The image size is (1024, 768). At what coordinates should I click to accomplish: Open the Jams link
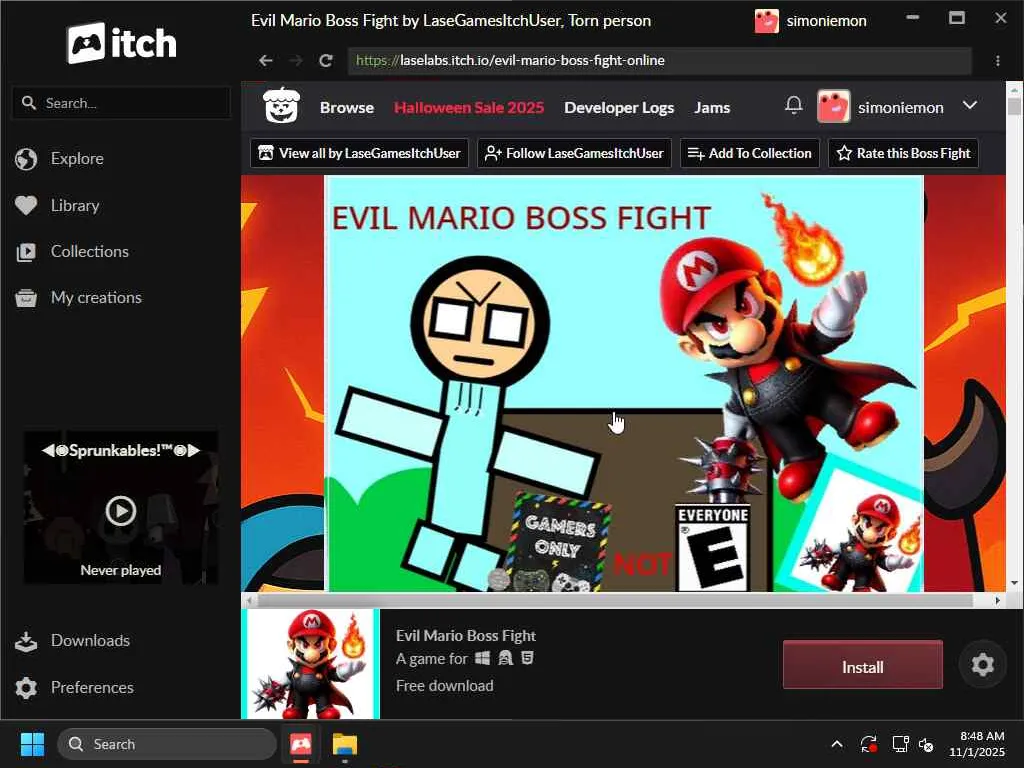712,108
